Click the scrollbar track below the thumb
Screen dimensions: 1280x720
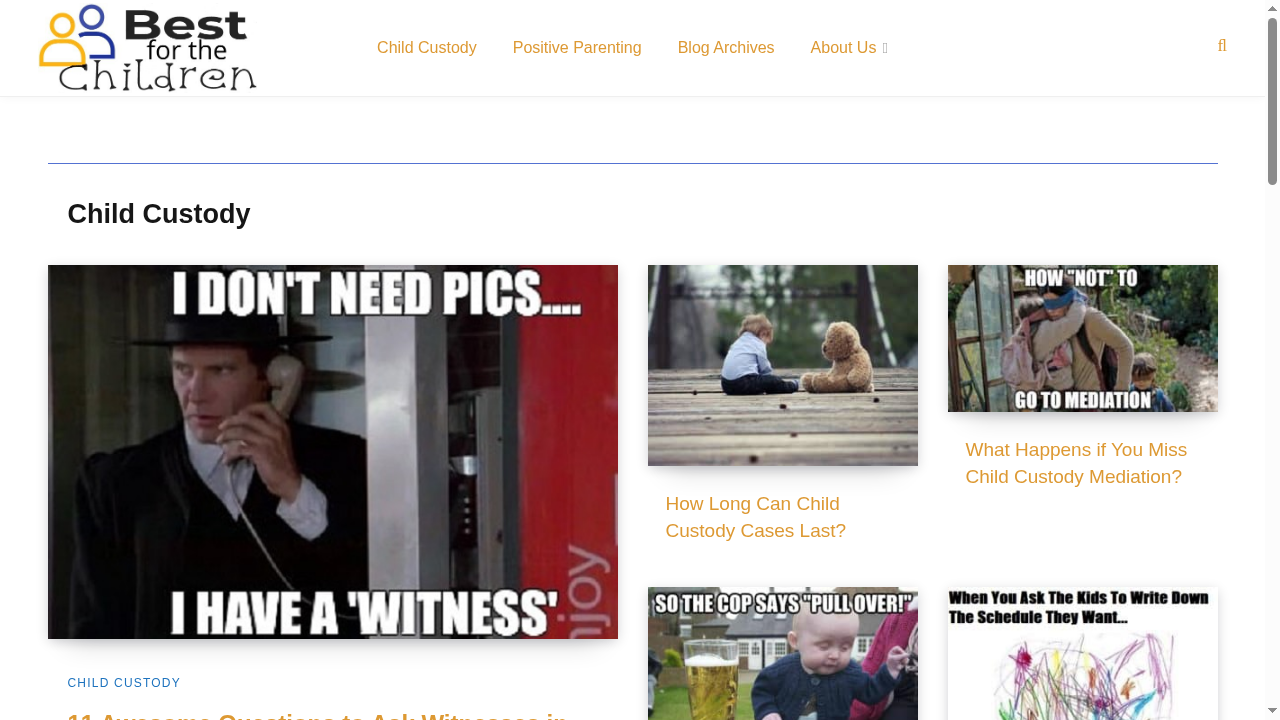1272,450
